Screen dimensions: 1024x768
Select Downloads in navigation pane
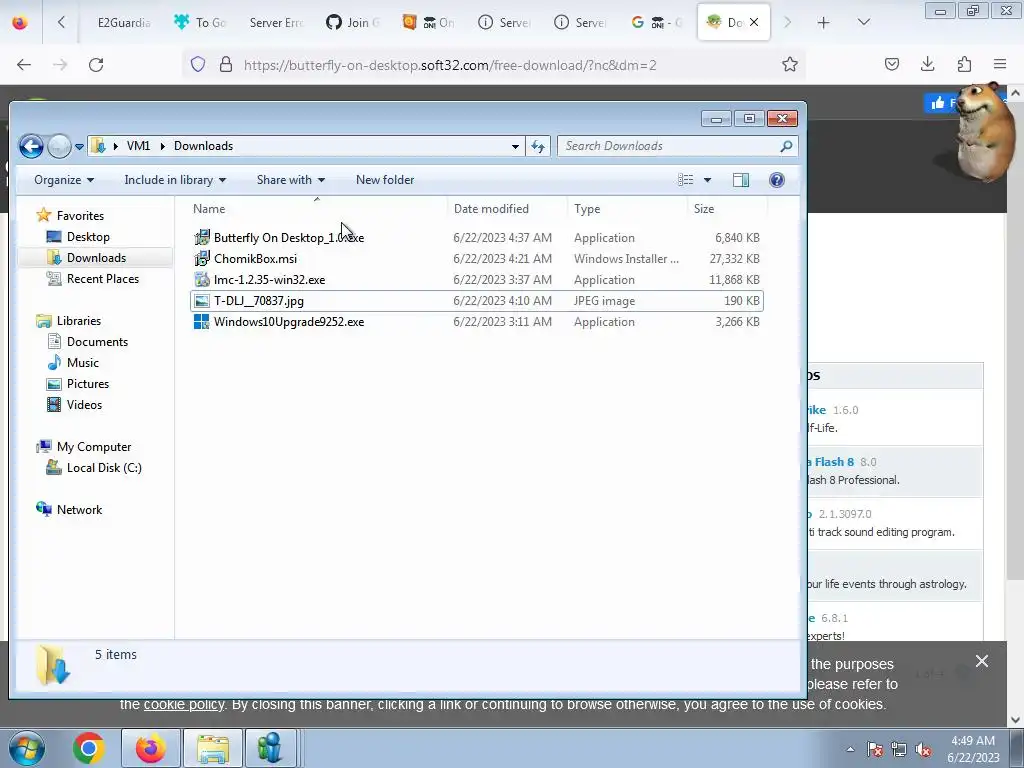pyautogui.click(x=96, y=258)
